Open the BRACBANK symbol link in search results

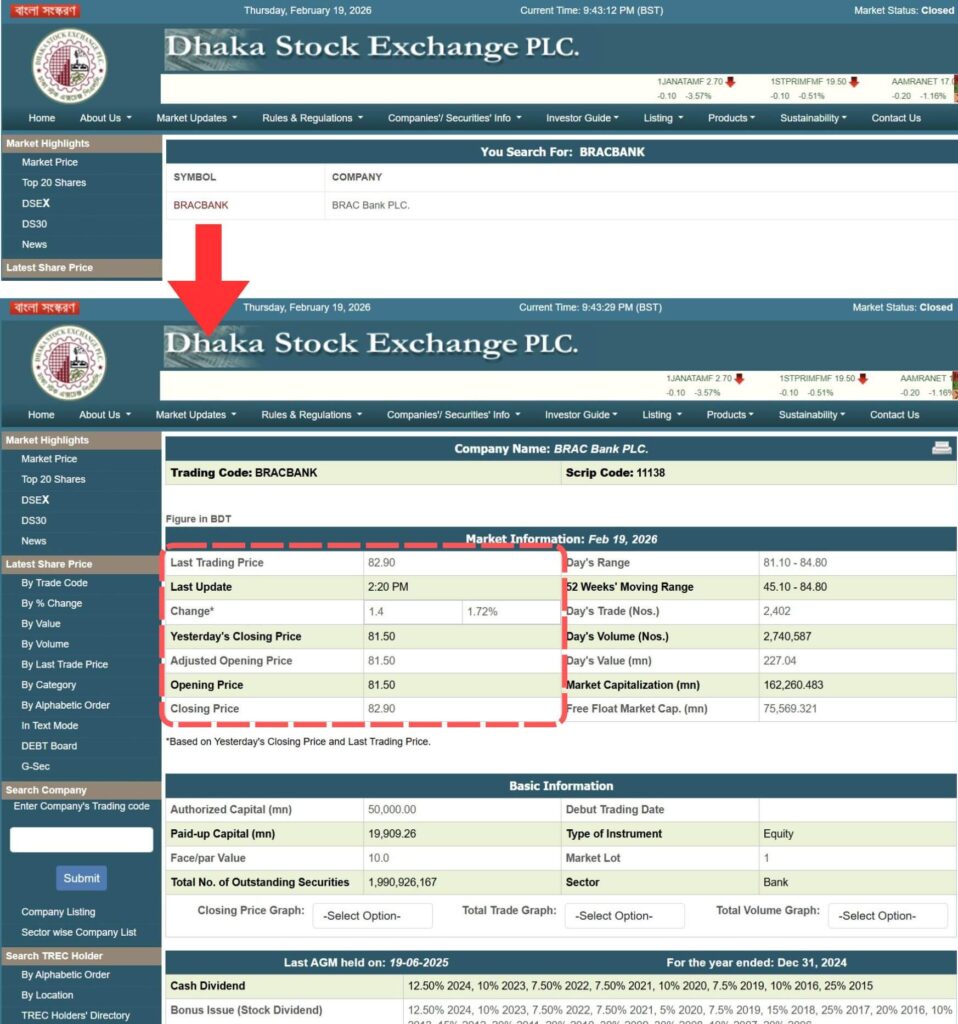pos(201,205)
